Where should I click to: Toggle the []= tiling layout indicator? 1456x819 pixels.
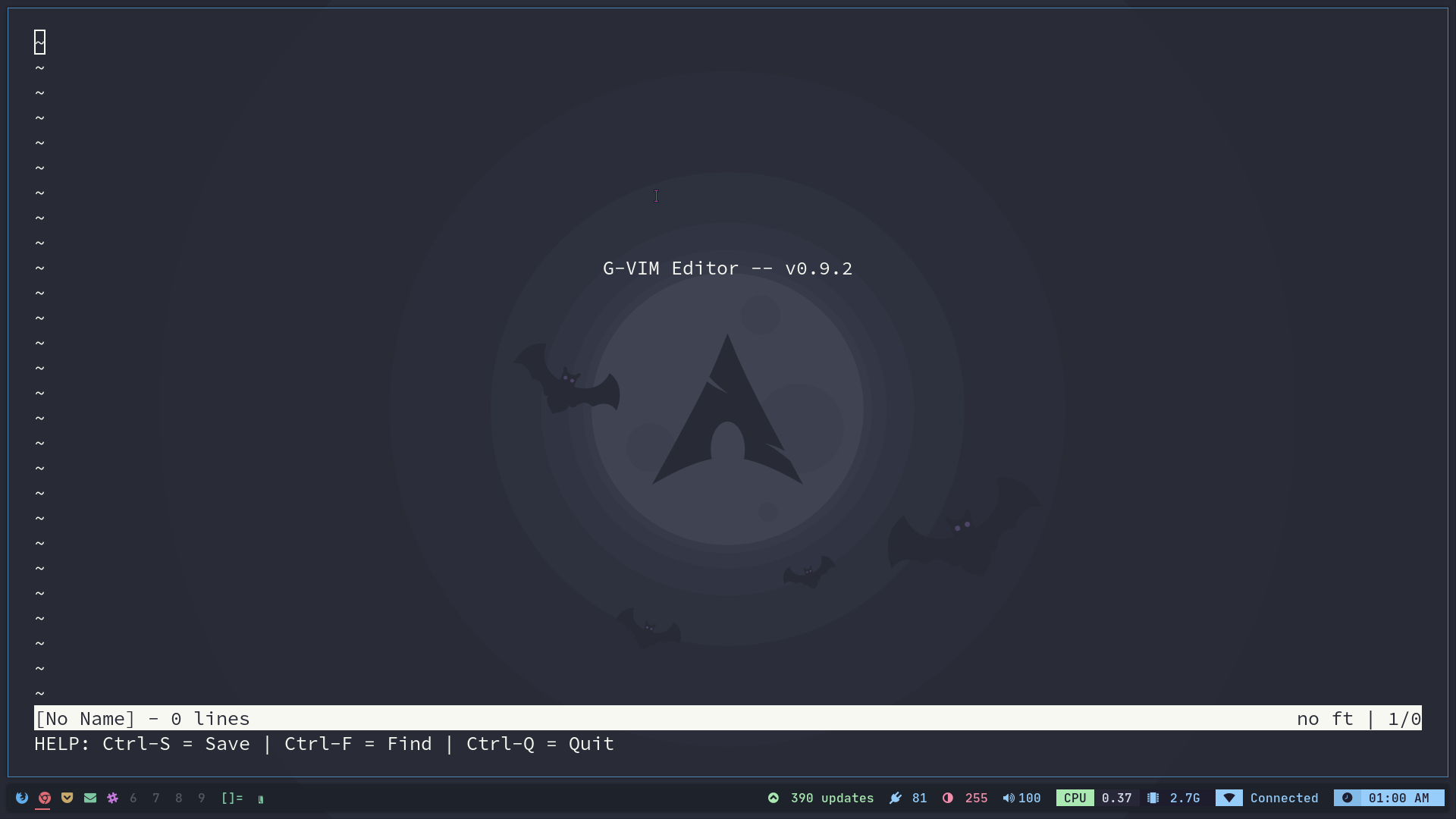pyautogui.click(x=232, y=798)
